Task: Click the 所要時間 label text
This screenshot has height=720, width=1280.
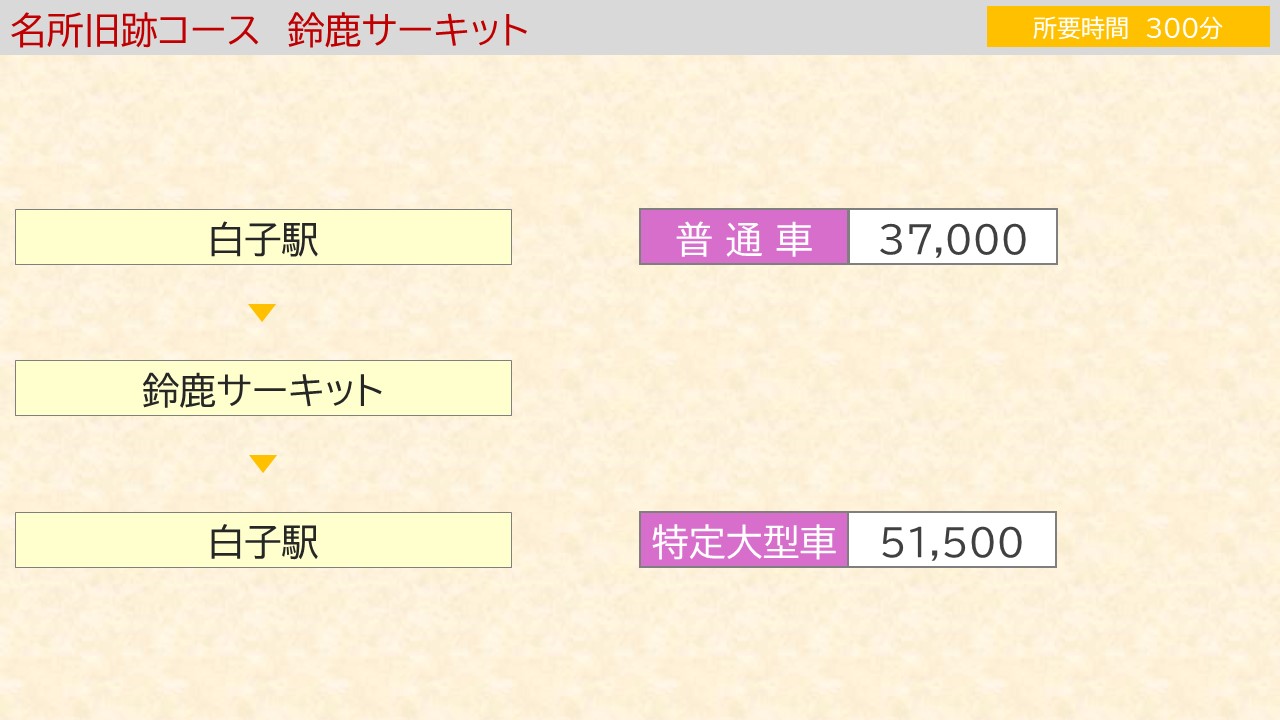Action: coord(1080,28)
